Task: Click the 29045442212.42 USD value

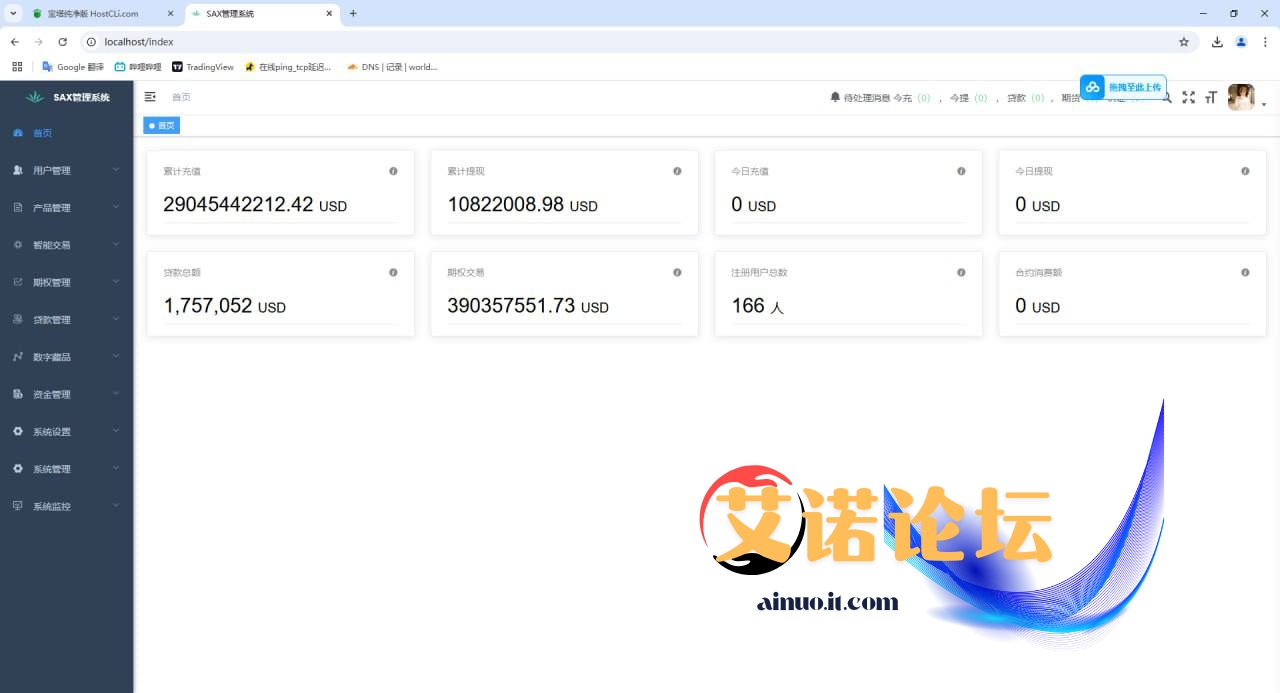Action: coord(255,204)
